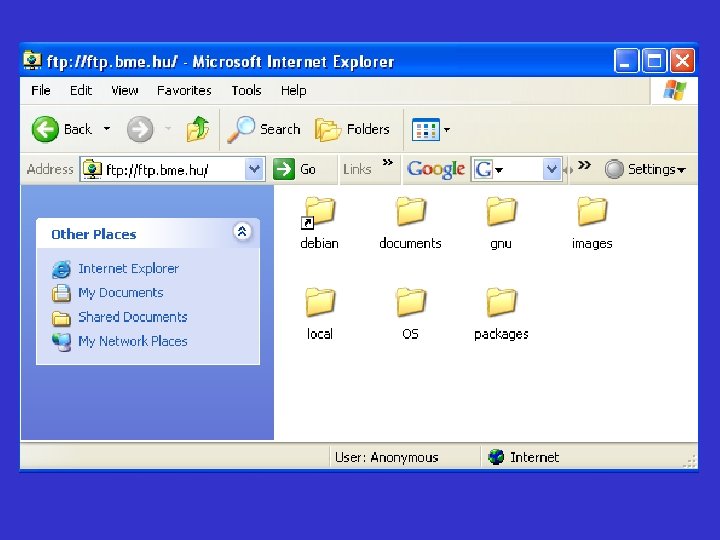Image resolution: width=720 pixels, height=540 pixels.
Task: Click the Internet zone globe icon
Action: tap(496, 457)
